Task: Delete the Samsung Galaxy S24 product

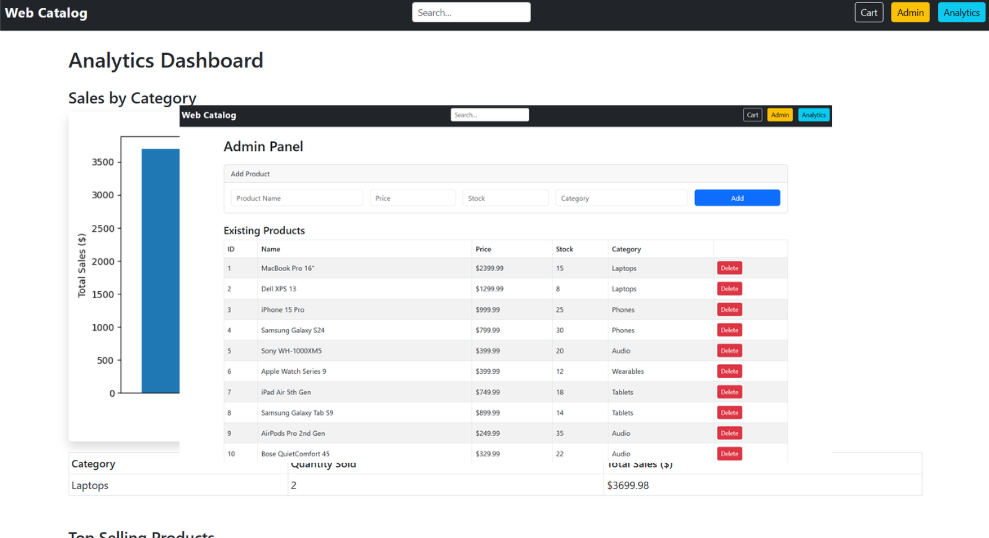Action: coord(729,330)
